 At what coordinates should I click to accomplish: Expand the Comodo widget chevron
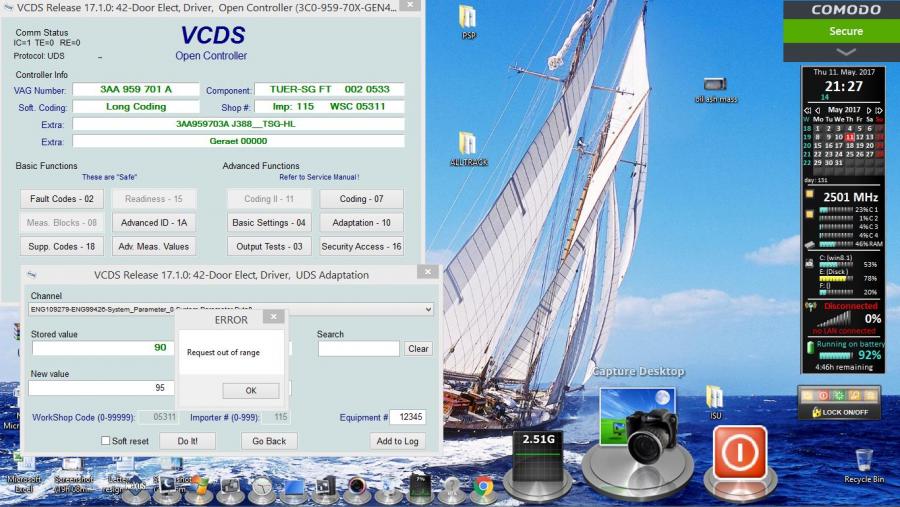point(846,52)
